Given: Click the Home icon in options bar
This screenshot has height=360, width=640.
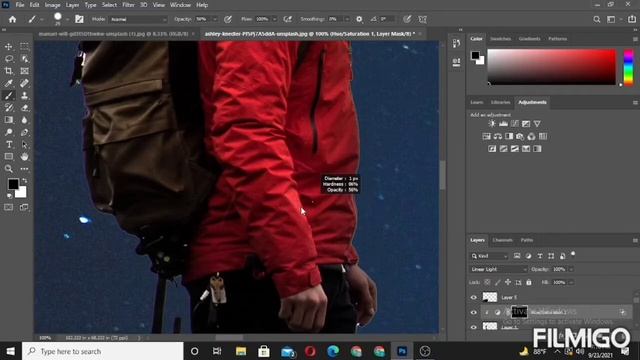Looking at the screenshot, I should tap(12, 19).
